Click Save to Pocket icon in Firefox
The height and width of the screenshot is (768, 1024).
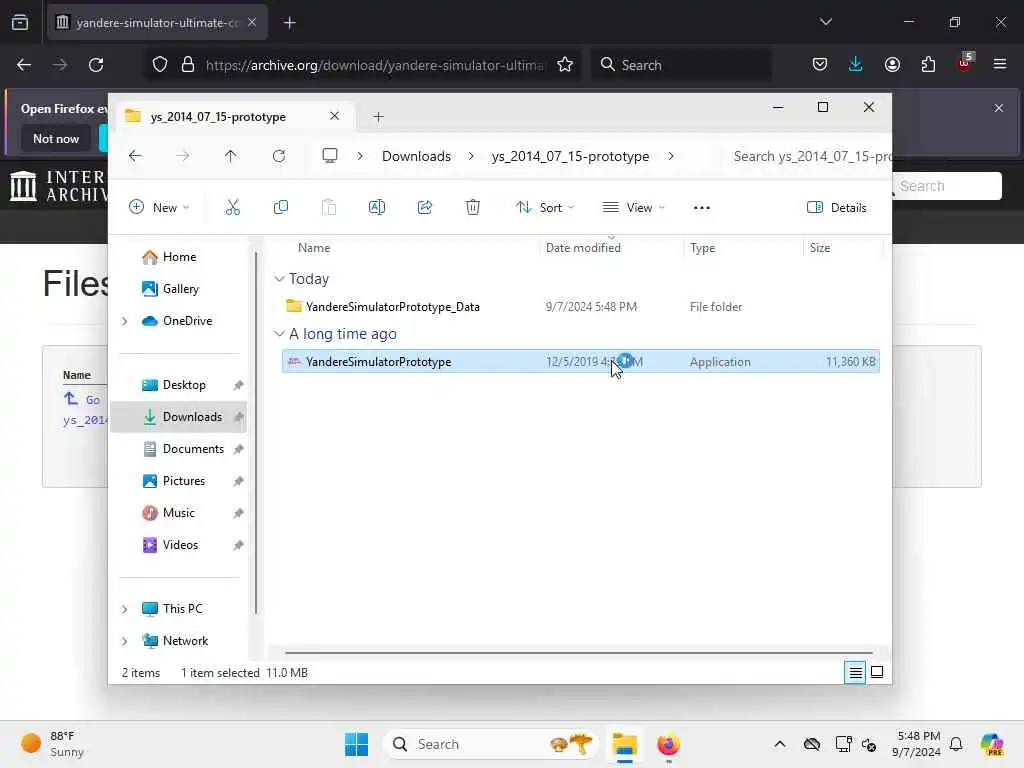click(820, 65)
